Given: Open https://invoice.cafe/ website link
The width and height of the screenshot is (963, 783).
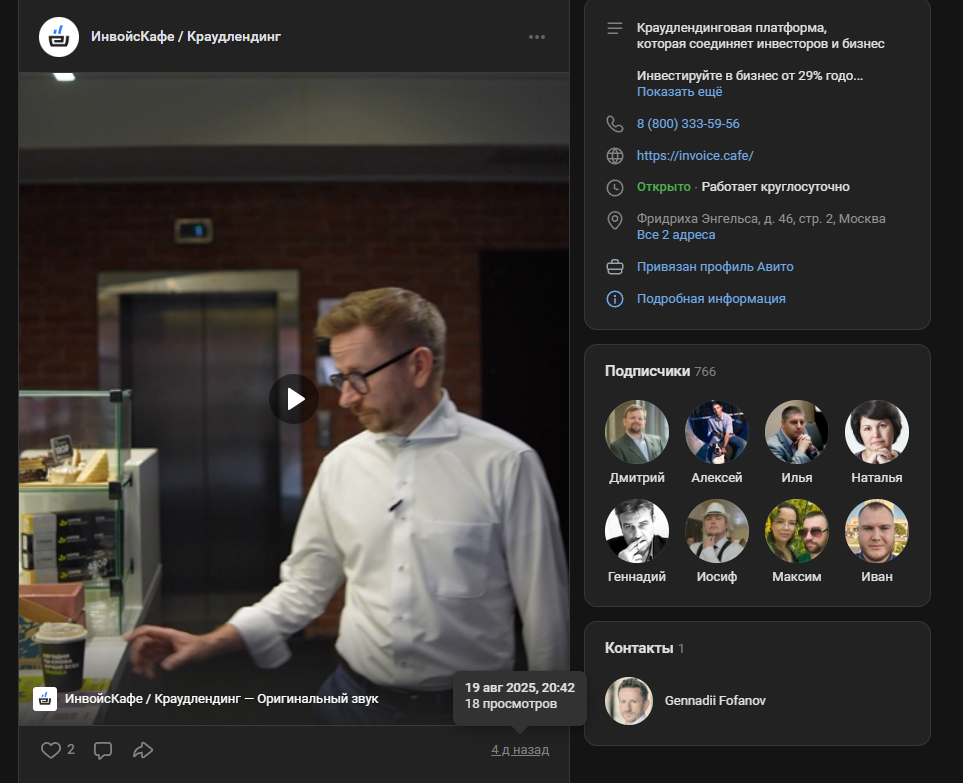Looking at the screenshot, I should click(695, 156).
